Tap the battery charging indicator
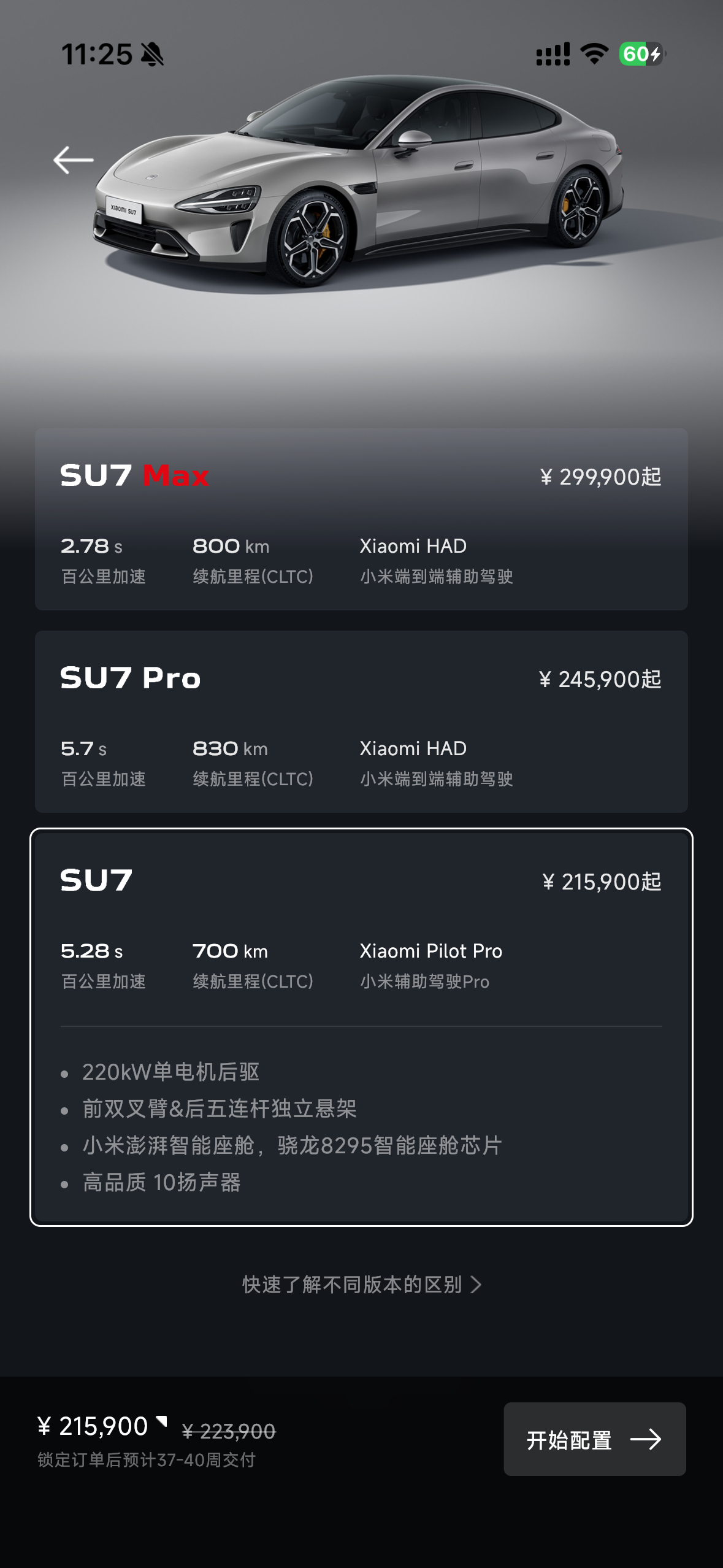Viewport: 723px width, 1568px height. tap(642, 54)
